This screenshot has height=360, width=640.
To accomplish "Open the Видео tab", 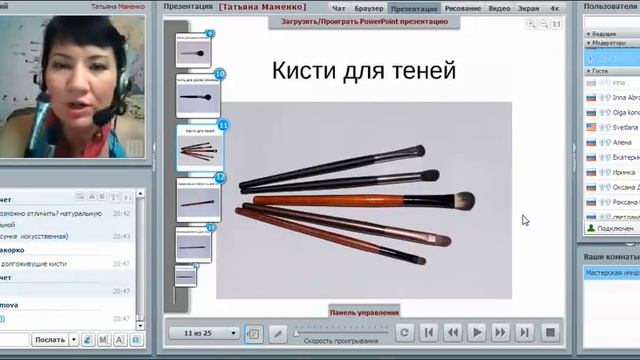I will [500, 8].
